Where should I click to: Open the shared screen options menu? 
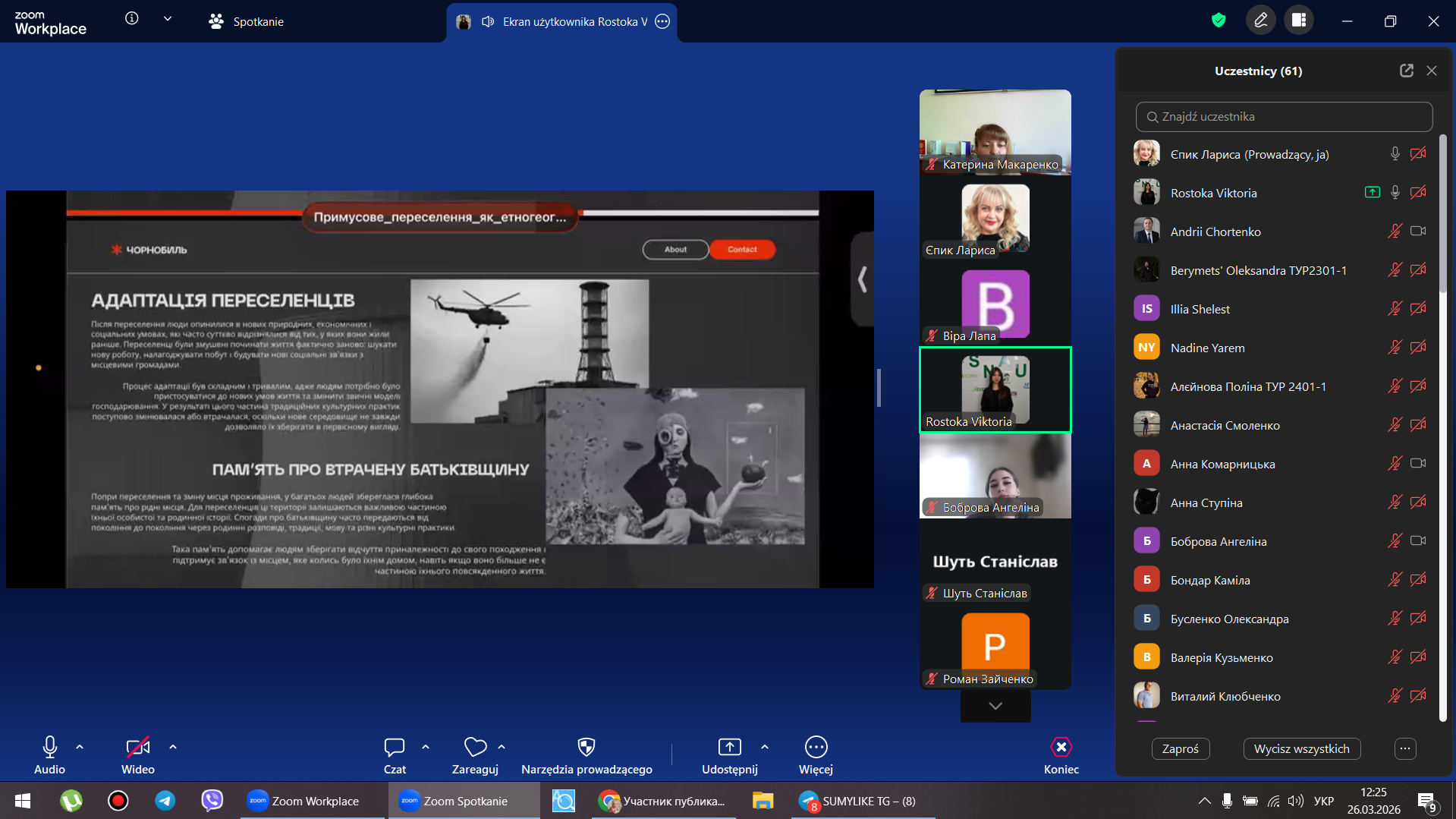662,21
